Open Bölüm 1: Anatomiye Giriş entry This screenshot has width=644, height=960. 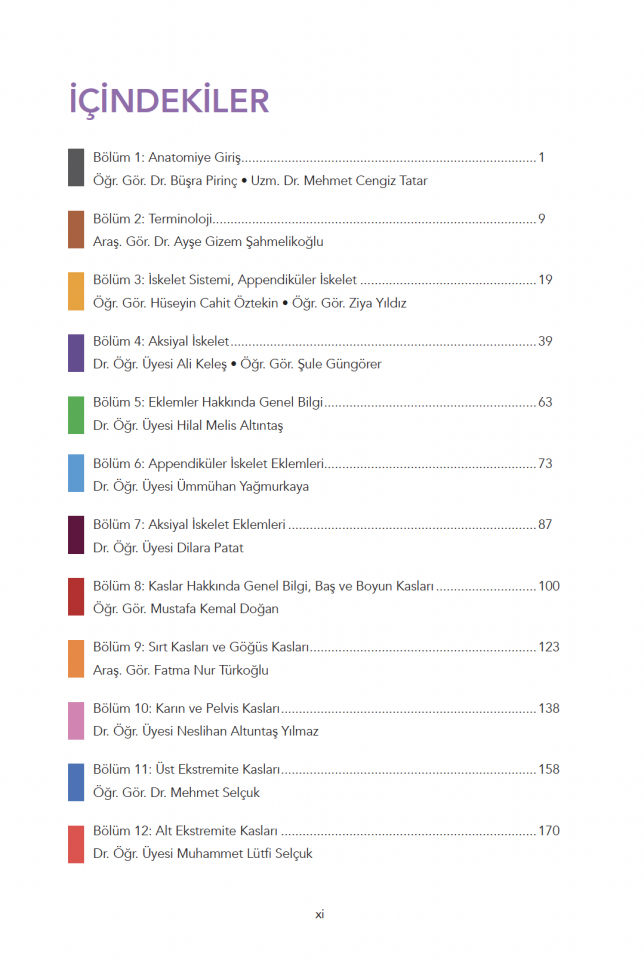[319, 157]
